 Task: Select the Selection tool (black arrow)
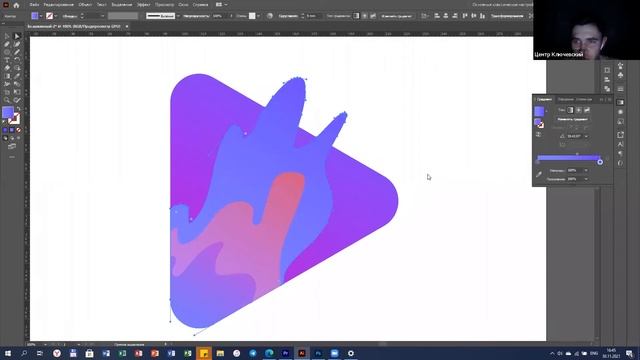click(7, 37)
